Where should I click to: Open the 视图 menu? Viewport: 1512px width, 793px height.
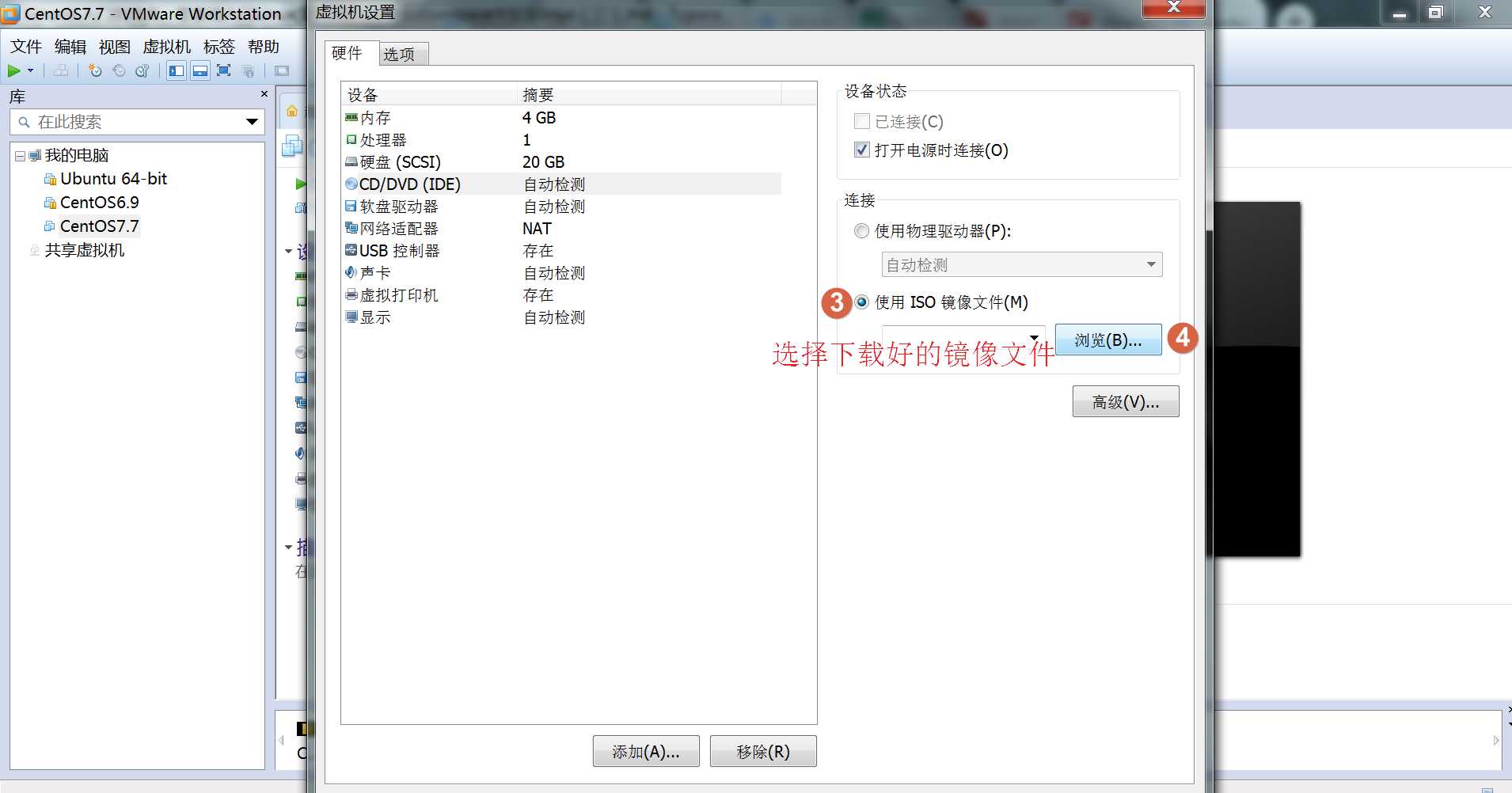tap(114, 47)
